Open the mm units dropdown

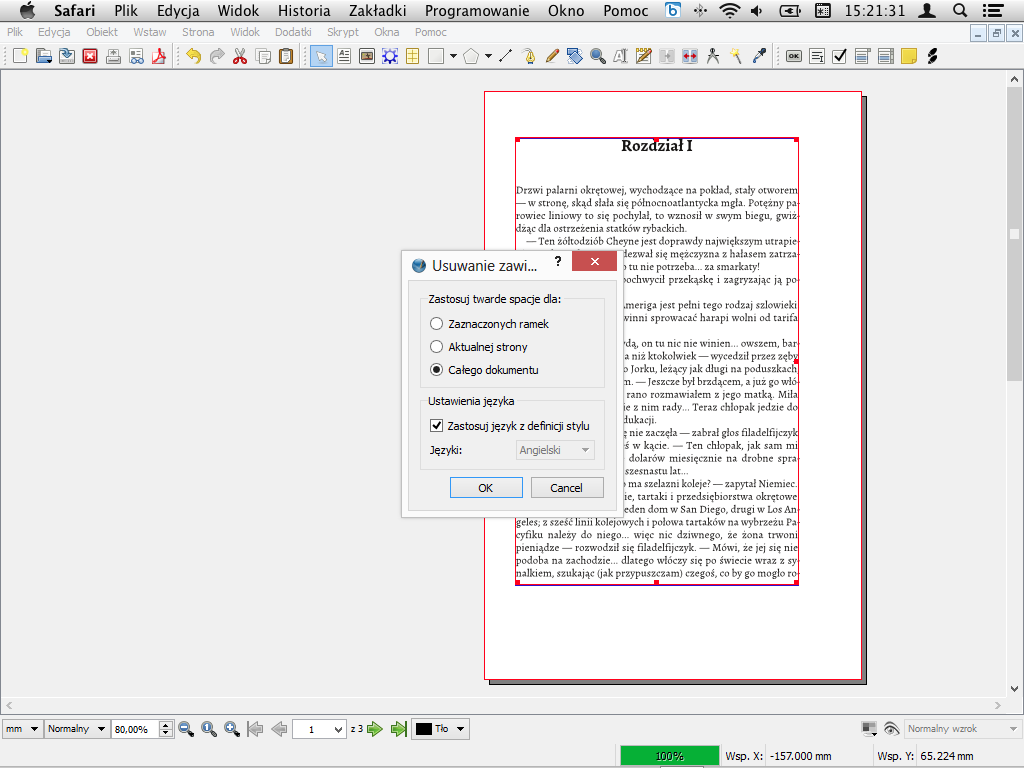[x=22, y=729]
